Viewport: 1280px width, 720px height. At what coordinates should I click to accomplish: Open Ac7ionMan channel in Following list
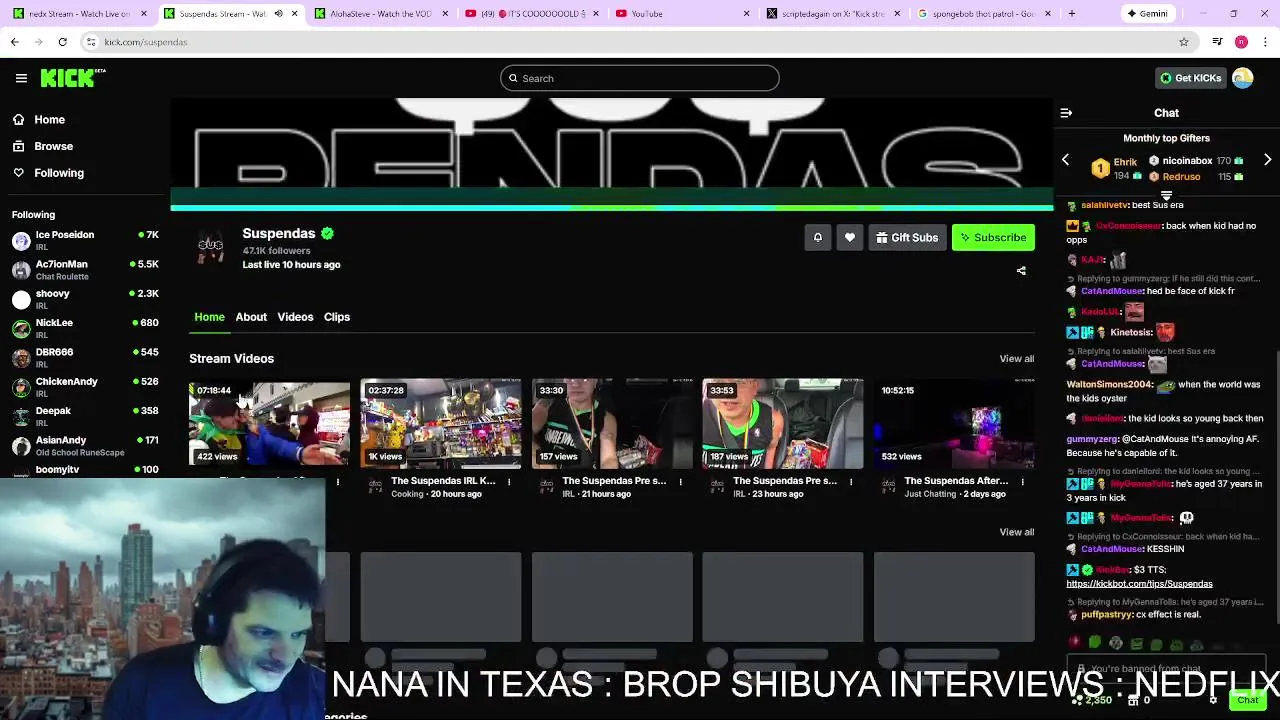click(x=85, y=270)
